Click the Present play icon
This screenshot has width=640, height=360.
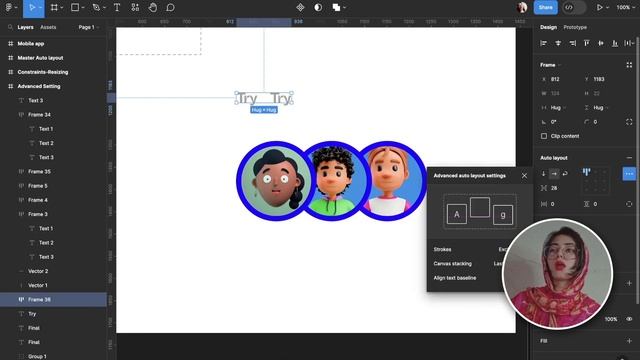[x=600, y=7]
